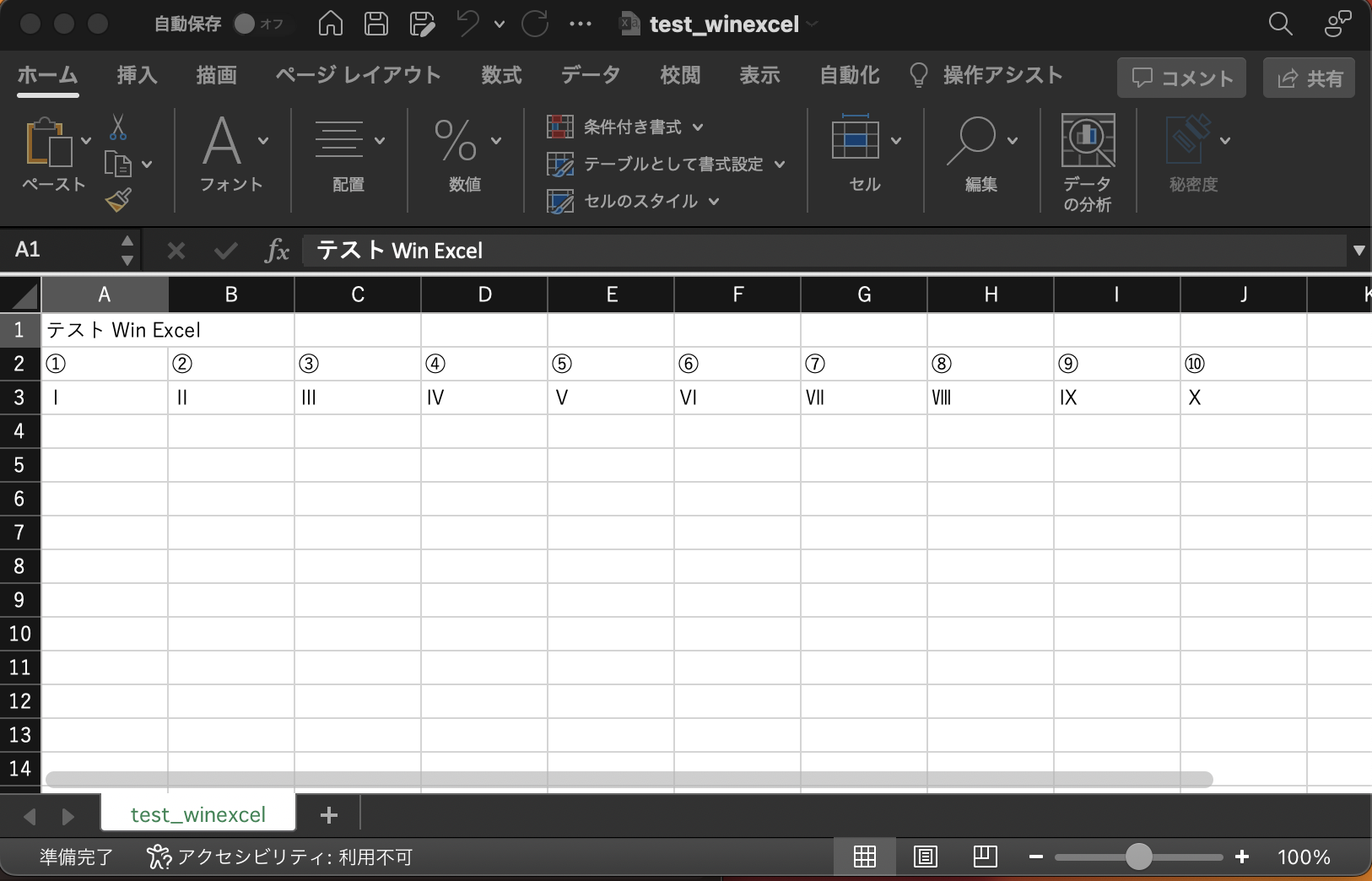
Task: Open コメント with the Comments button
Action: (1180, 78)
